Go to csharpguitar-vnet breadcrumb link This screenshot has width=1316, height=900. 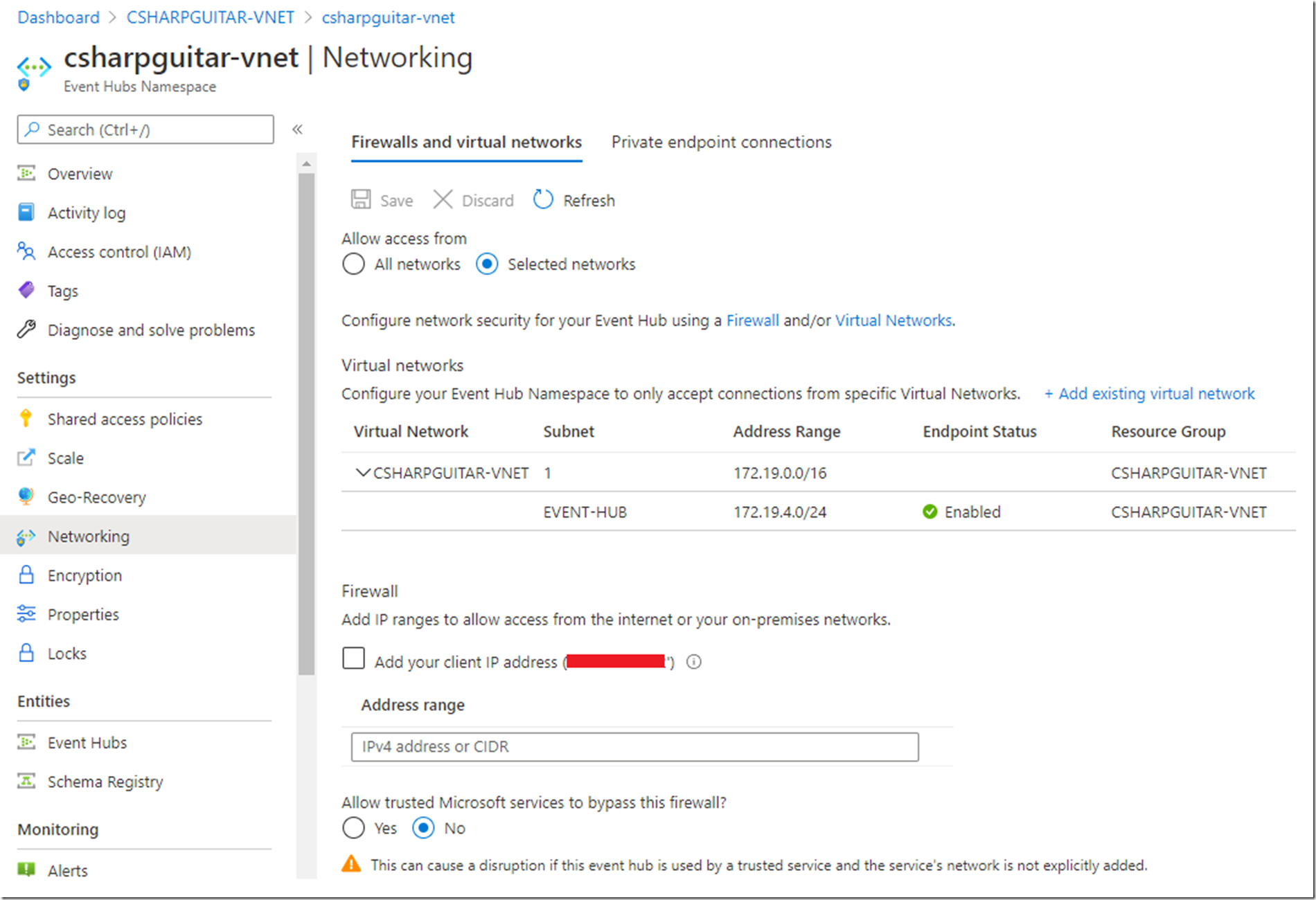(x=388, y=17)
